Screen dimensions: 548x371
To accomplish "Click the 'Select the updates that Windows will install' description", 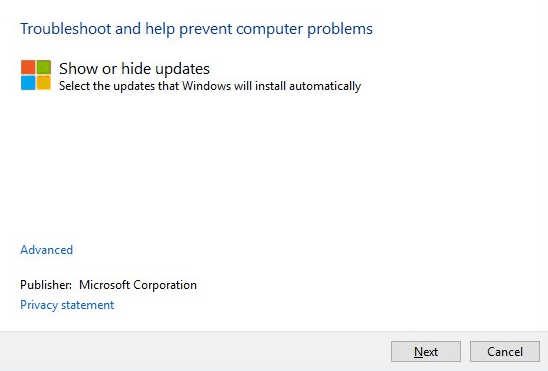I will [x=210, y=86].
